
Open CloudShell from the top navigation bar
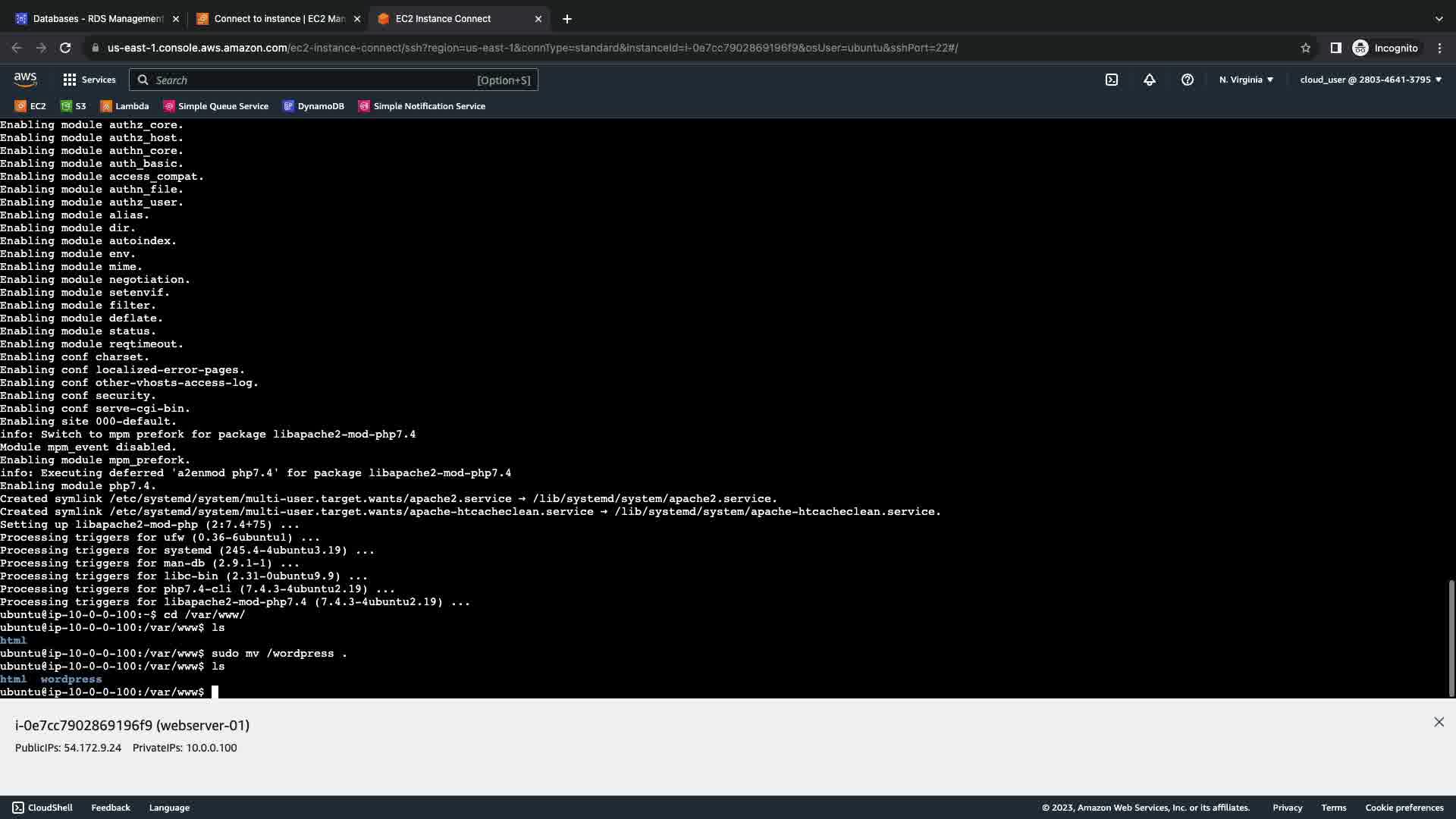(x=1111, y=80)
